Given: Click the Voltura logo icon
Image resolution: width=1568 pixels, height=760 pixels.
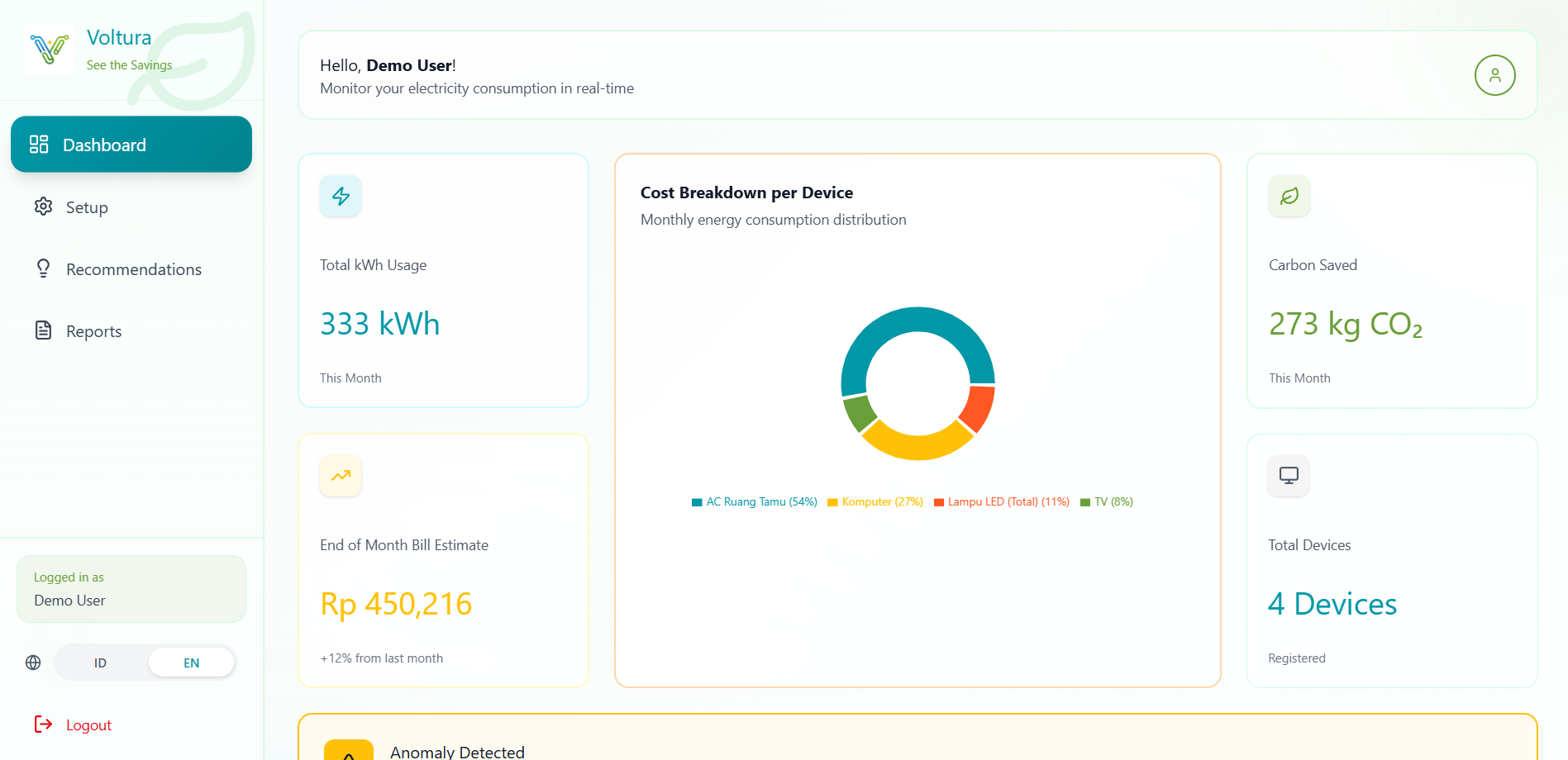Looking at the screenshot, I should (x=49, y=50).
